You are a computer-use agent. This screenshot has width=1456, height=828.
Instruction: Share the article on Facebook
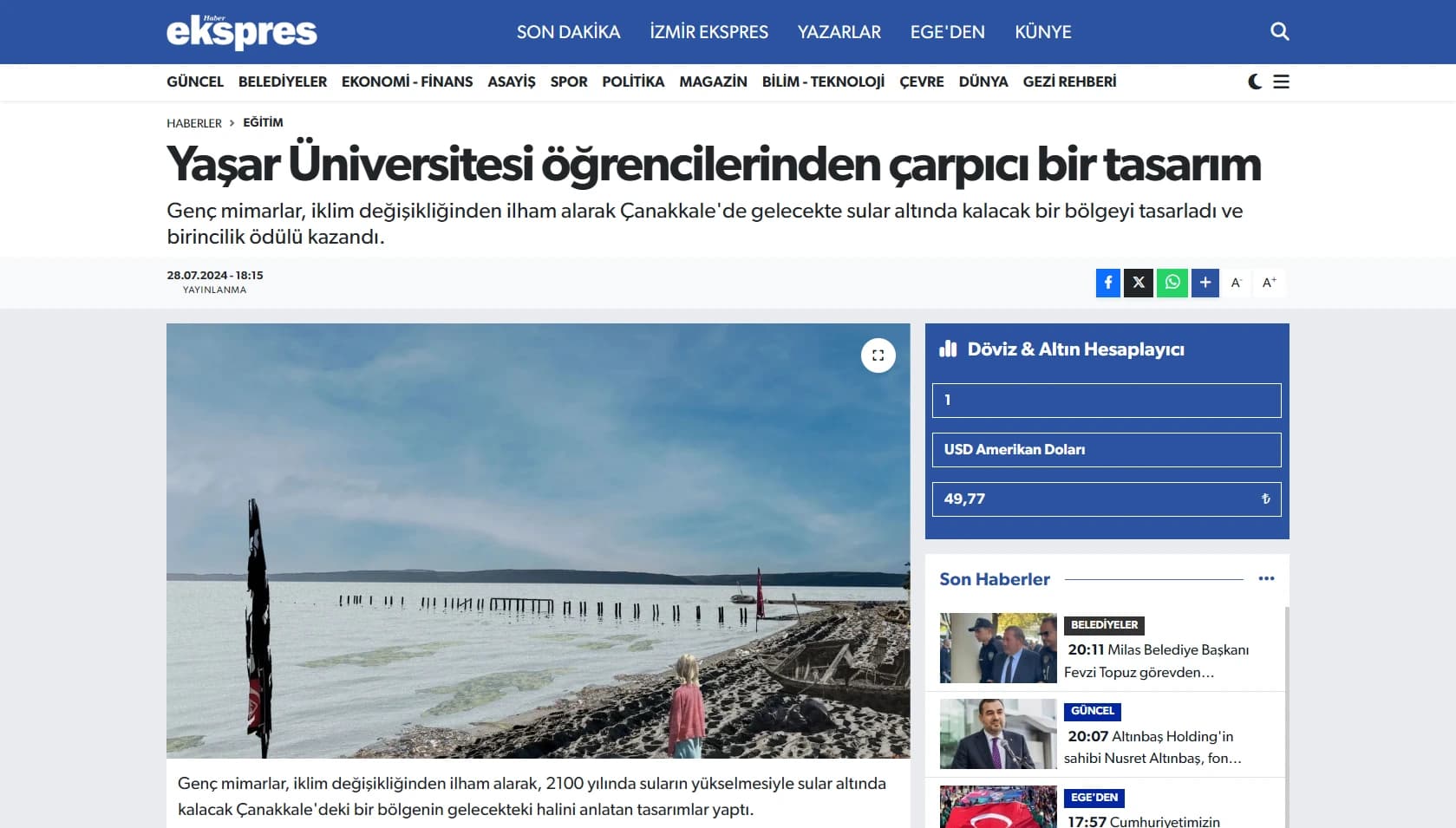(x=1107, y=283)
